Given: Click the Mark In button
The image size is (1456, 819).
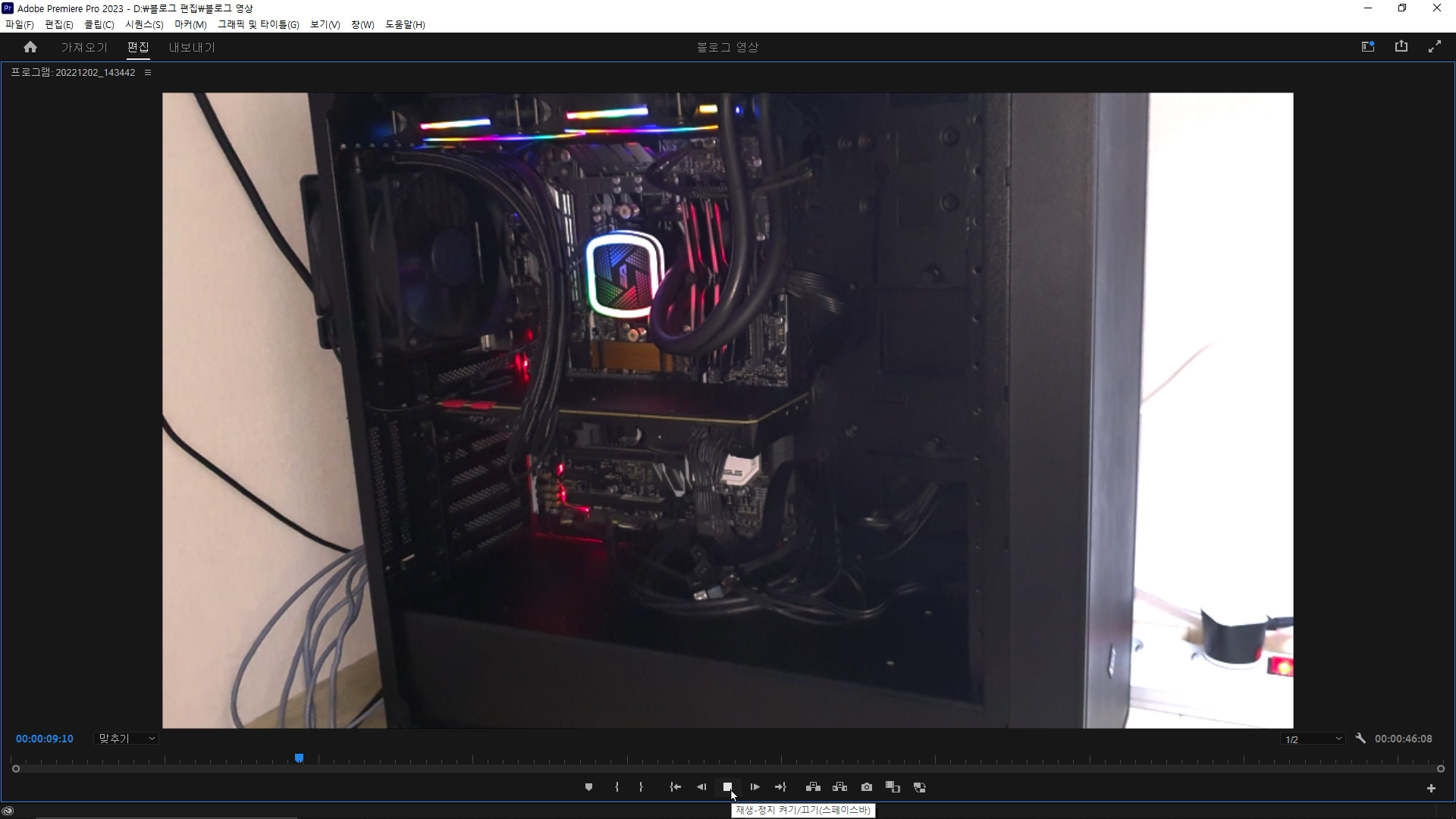Looking at the screenshot, I should (x=617, y=787).
